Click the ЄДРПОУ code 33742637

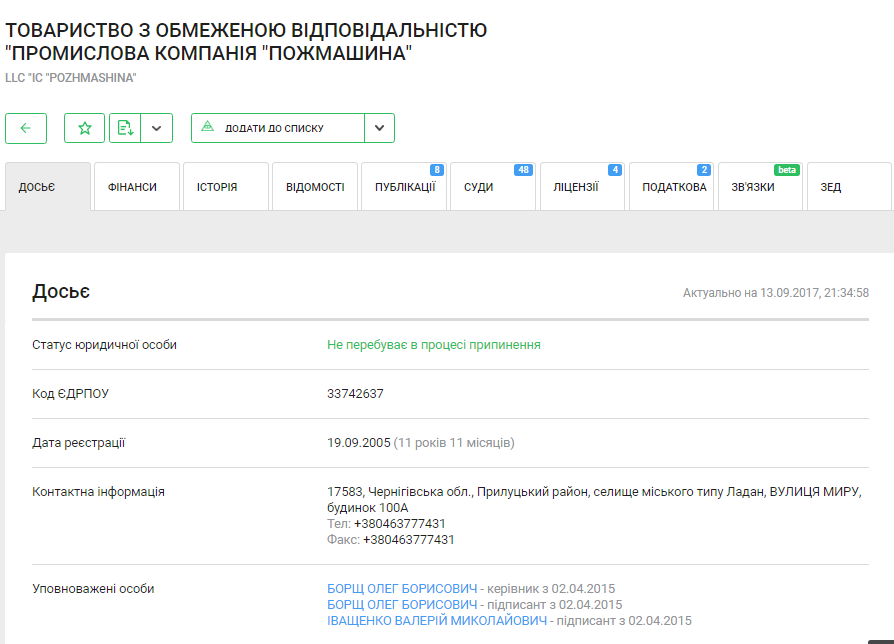pos(355,394)
